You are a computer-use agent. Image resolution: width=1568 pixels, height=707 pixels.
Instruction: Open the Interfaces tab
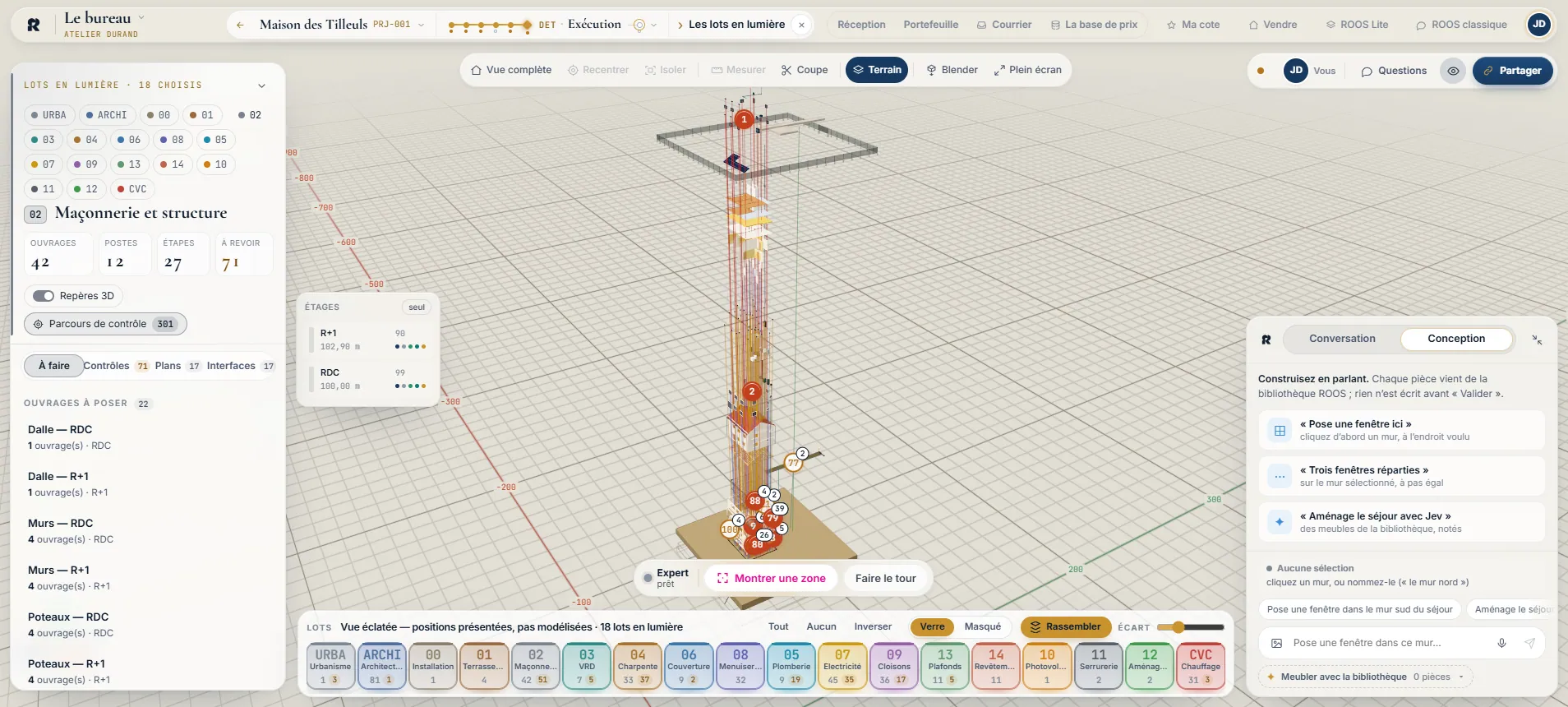(x=241, y=366)
